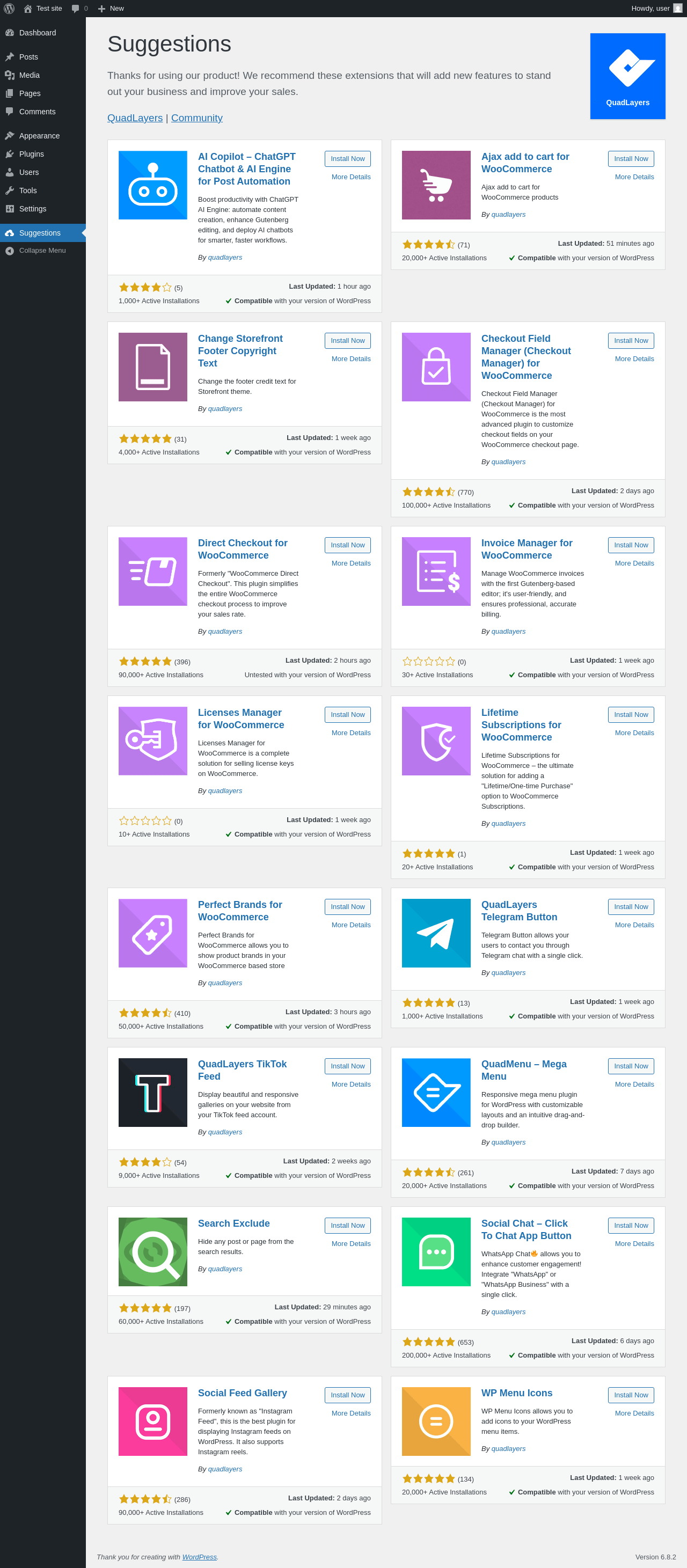The width and height of the screenshot is (687, 1568).
Task: Click the WP Menu Icons orange icon
Action: click(436, 1422)
